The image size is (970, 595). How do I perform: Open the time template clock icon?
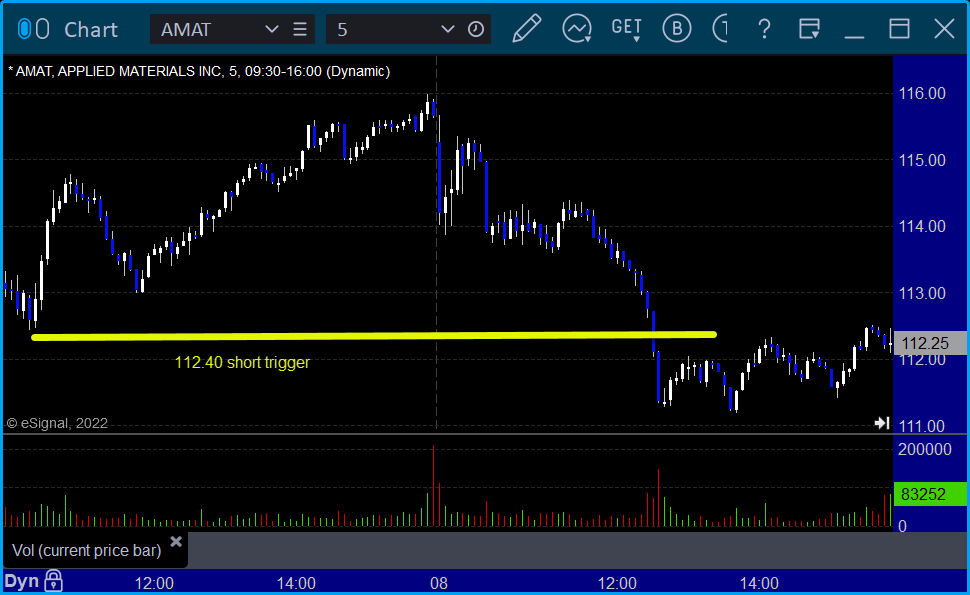pyautogui.click(x=476, y=29)
